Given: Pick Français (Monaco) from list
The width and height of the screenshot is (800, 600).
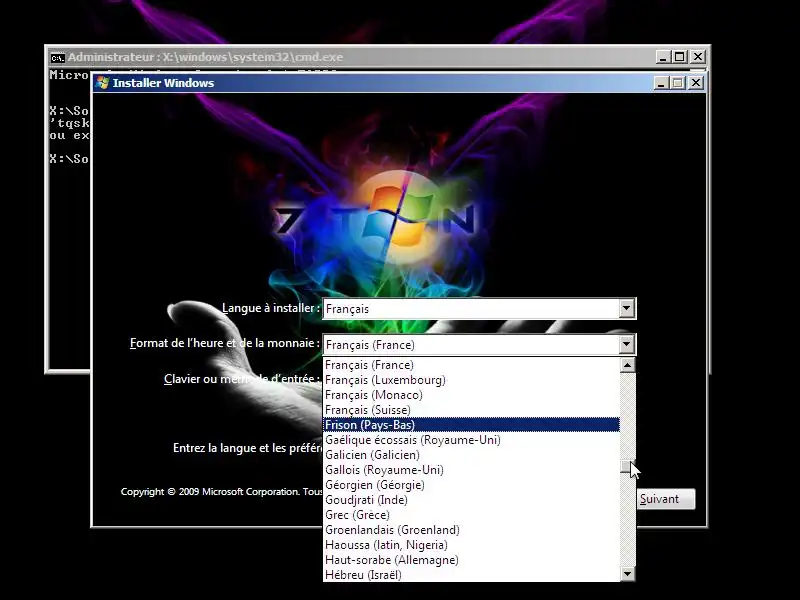Looking at the screenshot, I should tap(471, 395).
